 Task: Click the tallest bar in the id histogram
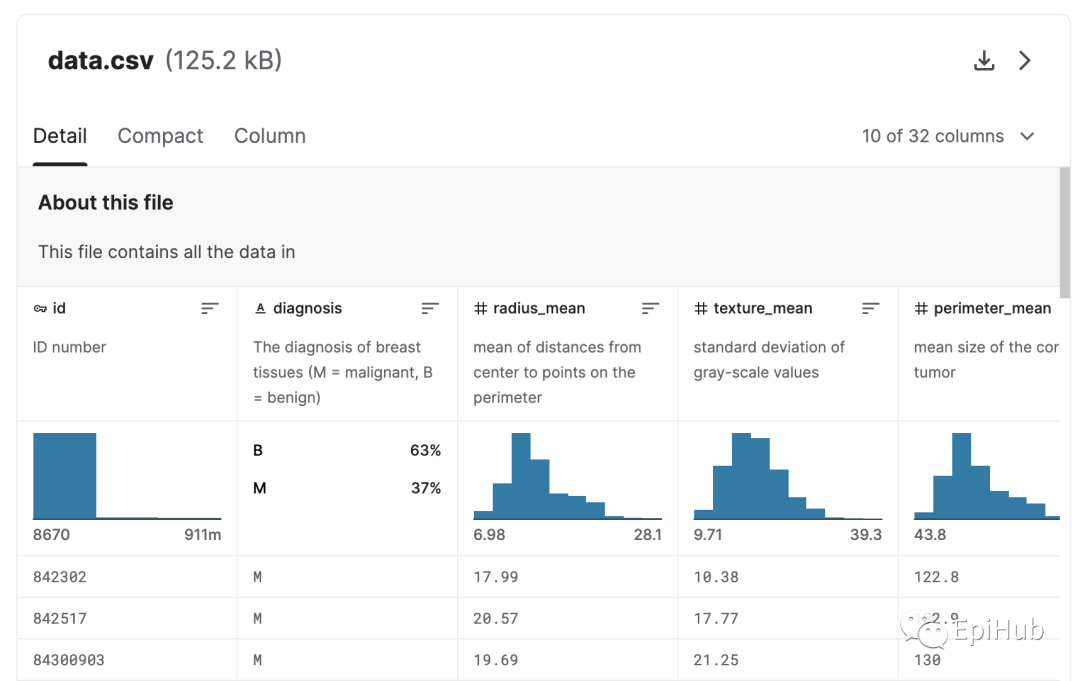tap(64, 476)
